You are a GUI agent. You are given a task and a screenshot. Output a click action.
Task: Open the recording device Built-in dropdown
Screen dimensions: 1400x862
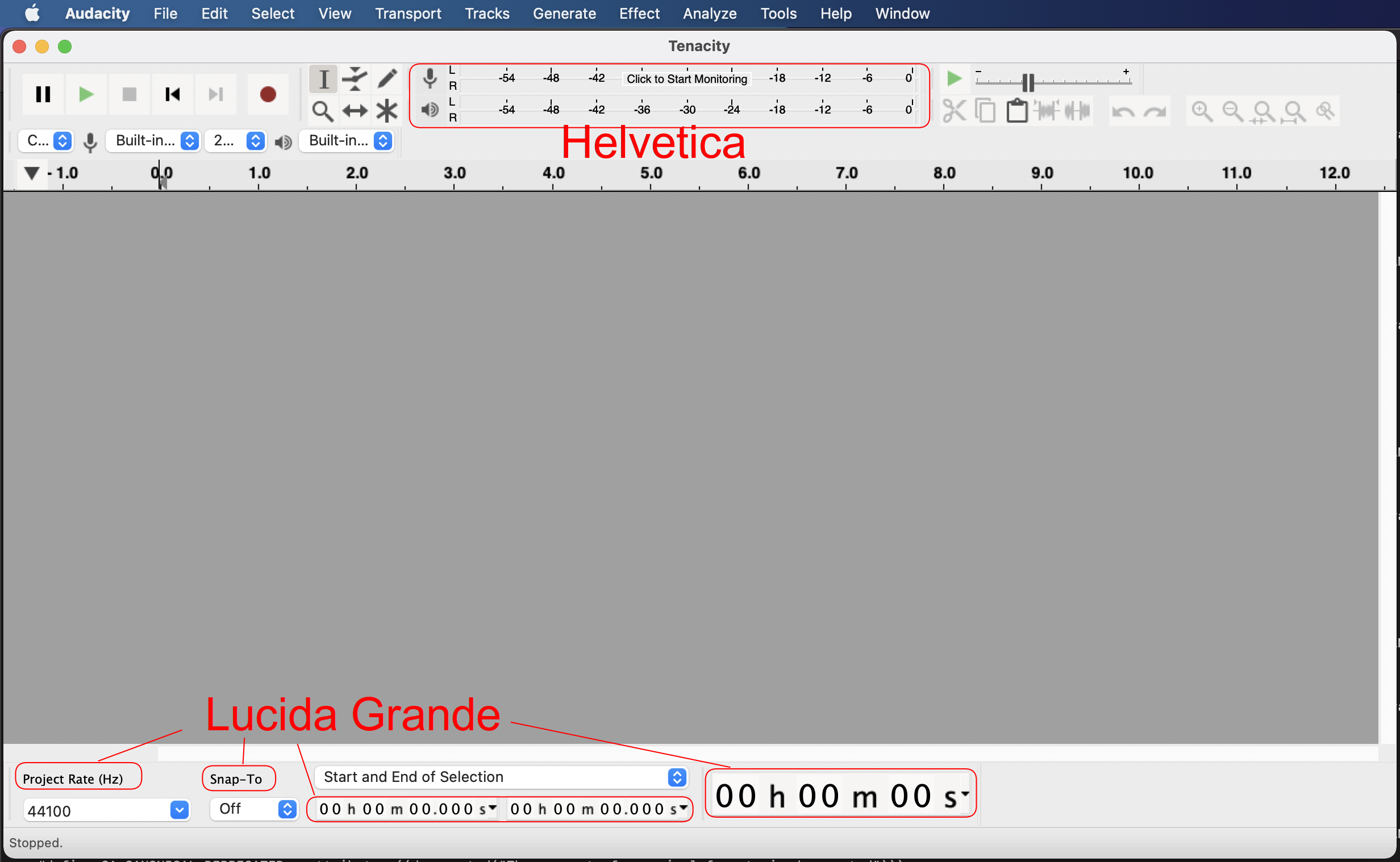[153, 141]
